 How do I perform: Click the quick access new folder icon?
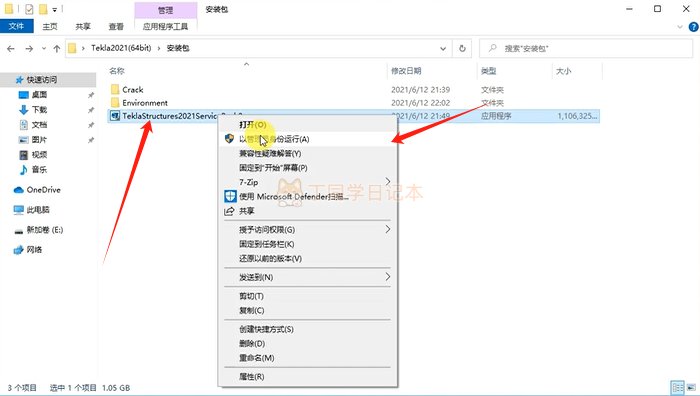43,9
